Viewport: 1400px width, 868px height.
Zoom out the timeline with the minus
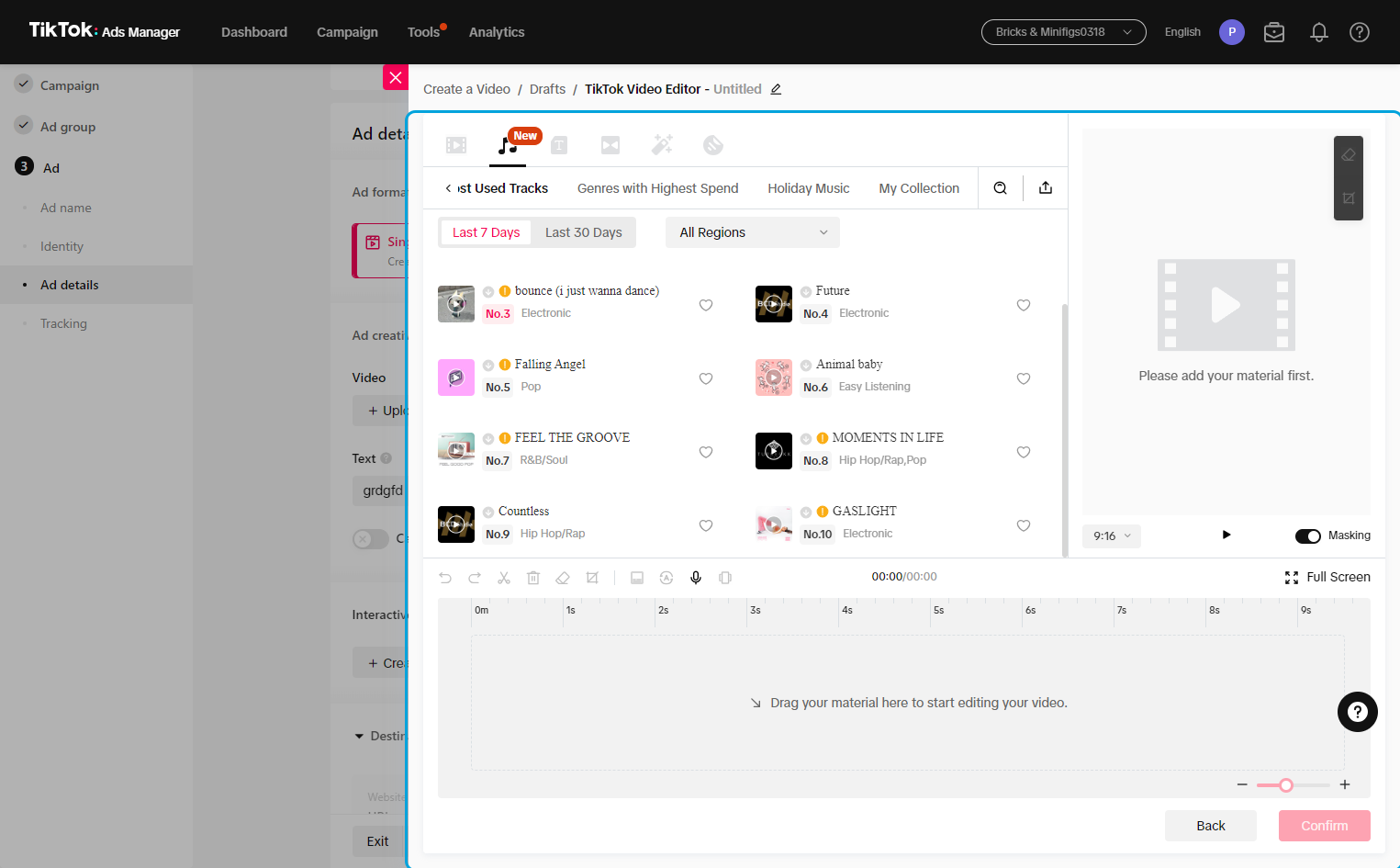coord(1242,784)
